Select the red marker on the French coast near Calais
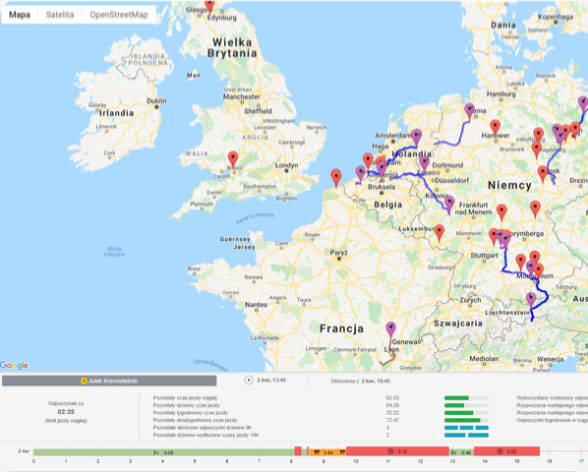The height and width of the screenshot is (472, 588). click(x=336, y=177)
